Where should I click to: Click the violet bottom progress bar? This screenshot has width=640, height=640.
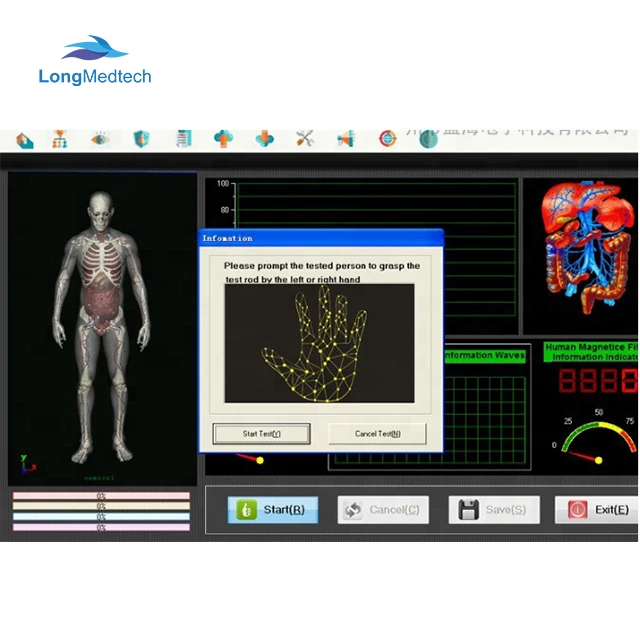pyautogui.click(x=101, y=527)
